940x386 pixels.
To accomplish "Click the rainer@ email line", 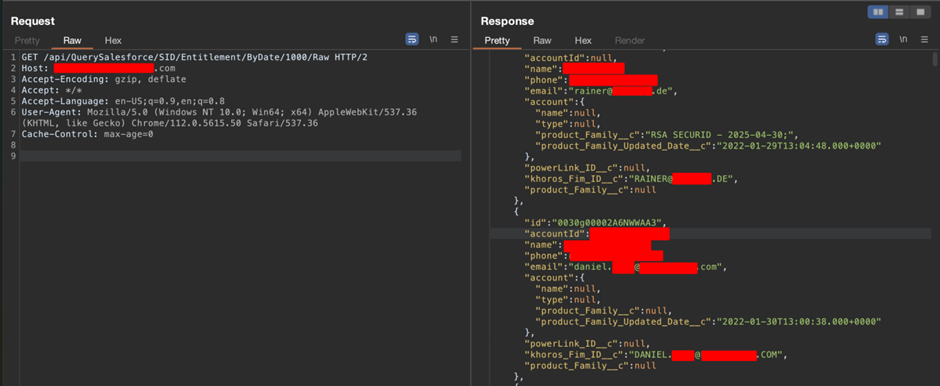I will pos(600,91).
